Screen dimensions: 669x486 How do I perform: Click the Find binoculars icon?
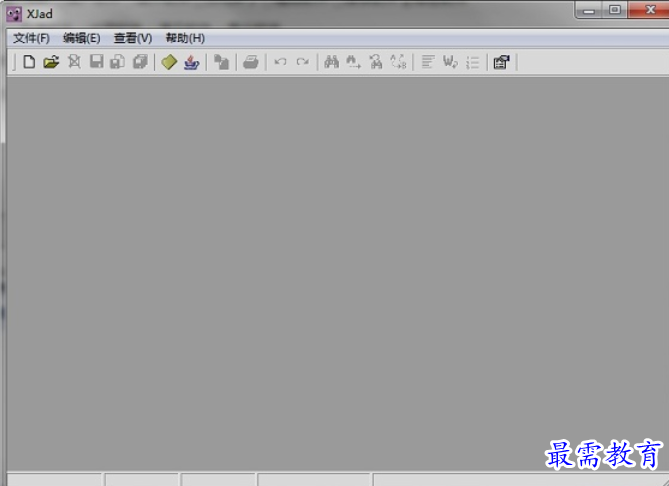[332, 62]
